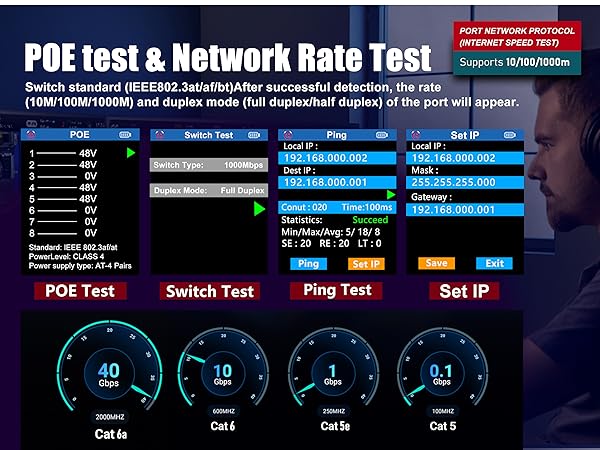Click the logo icon in the POE screen header
The width and height of the screenshot is (600, 450).
[31, 134]
